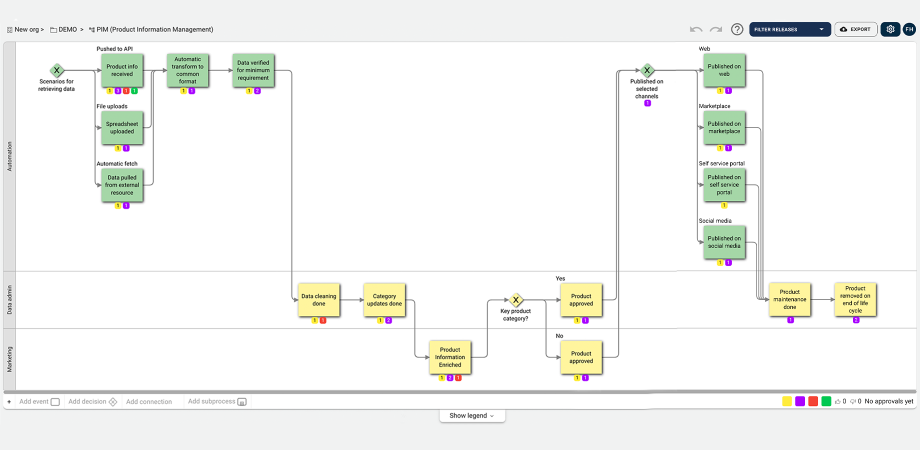The width and height of the screenshot is (920, 450).
Task: Click the thumbs up approval icon
Action: 837,401
